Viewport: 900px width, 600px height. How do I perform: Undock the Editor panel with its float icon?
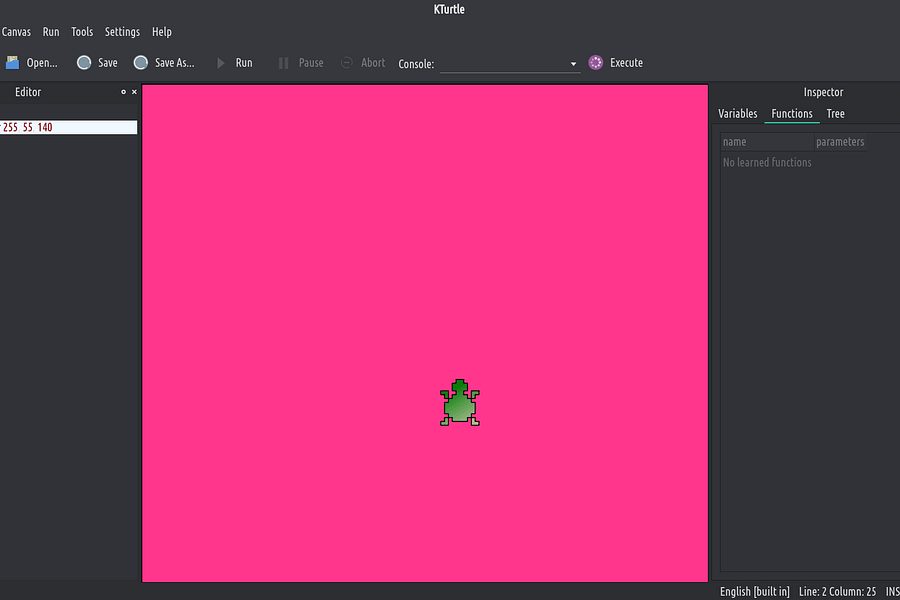coord(122,92)
